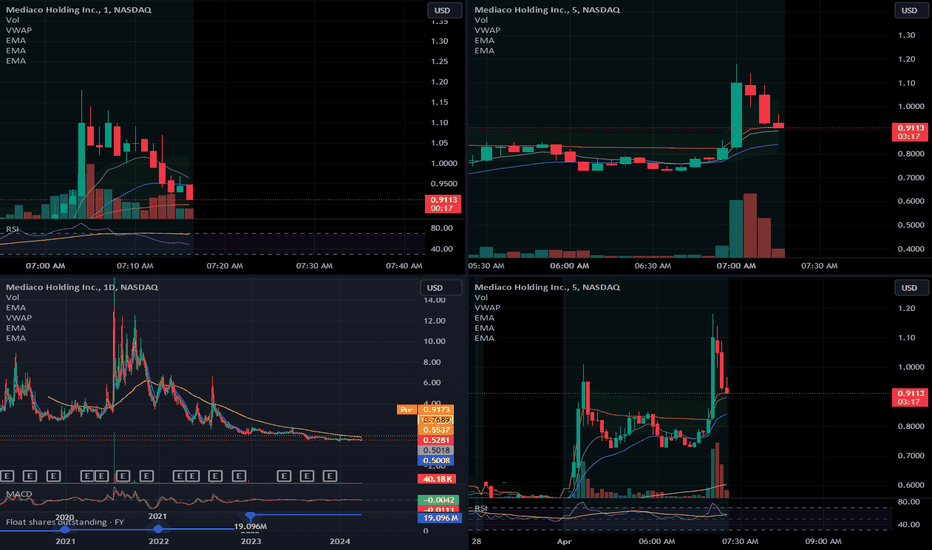Click the blue 19.096M float value label
Viewport: 932px width, 550px height.
coord(439,518)
